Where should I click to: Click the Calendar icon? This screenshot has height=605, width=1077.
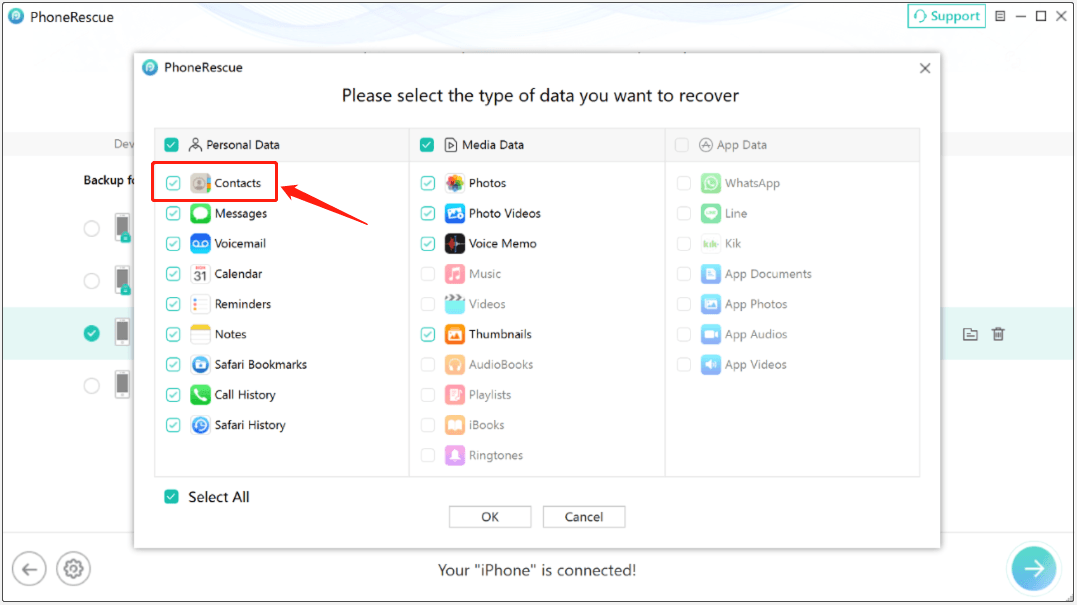coord(200,274)
